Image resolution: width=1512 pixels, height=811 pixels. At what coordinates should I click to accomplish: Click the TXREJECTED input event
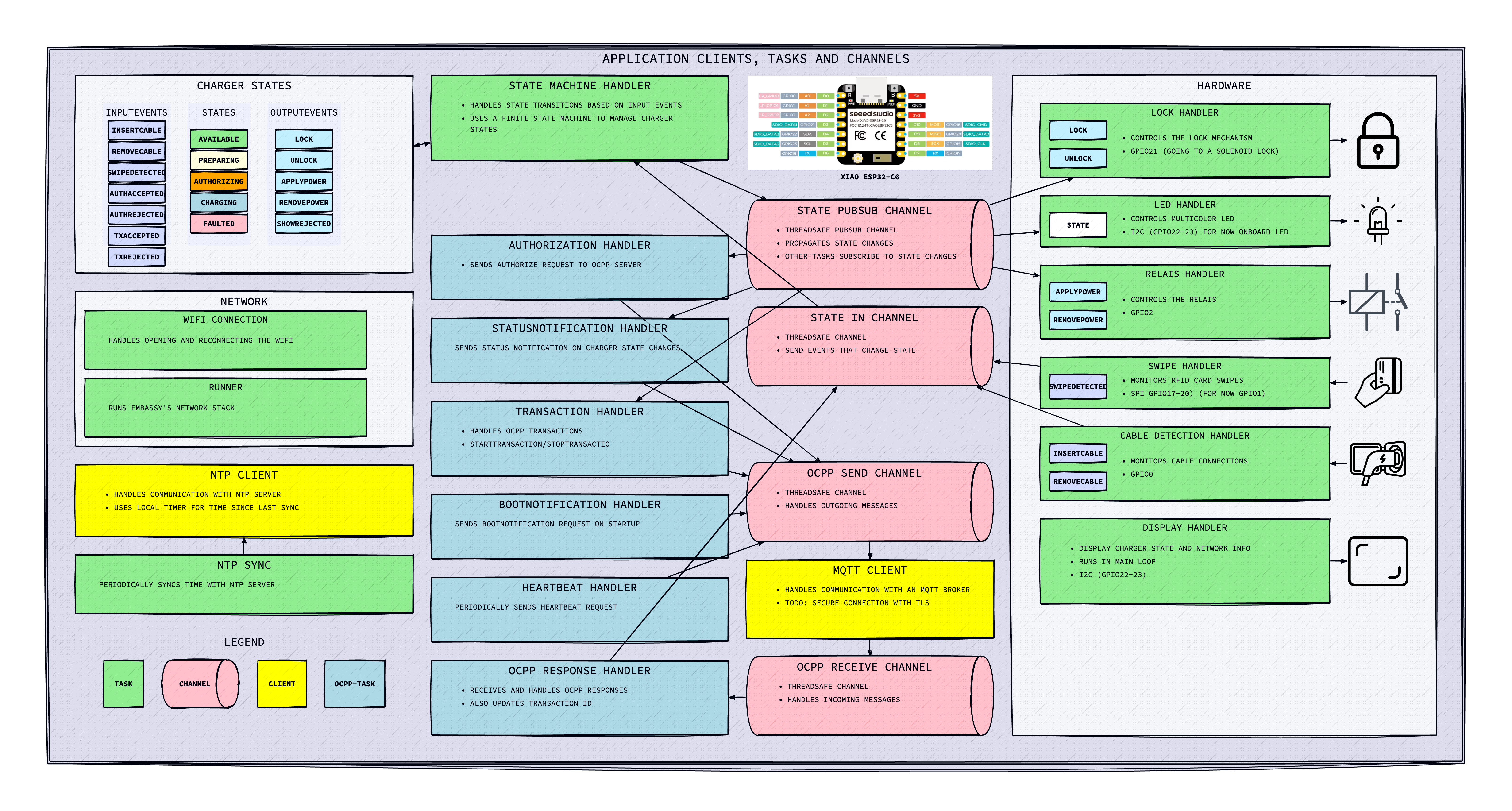tap(136, 257)
